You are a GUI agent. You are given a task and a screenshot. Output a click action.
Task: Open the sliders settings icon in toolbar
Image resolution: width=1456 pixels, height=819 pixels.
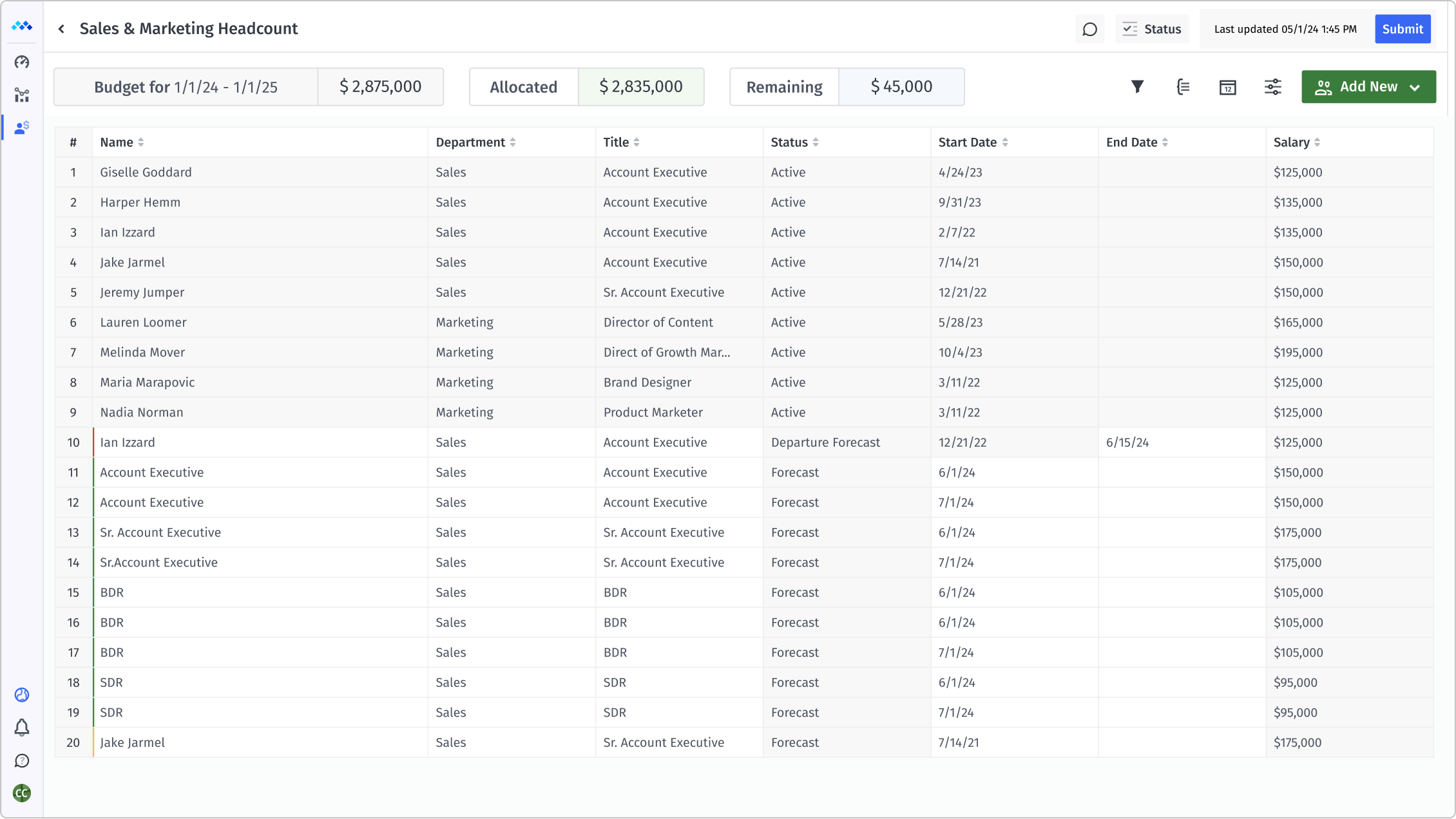(x=1273, y=87)
